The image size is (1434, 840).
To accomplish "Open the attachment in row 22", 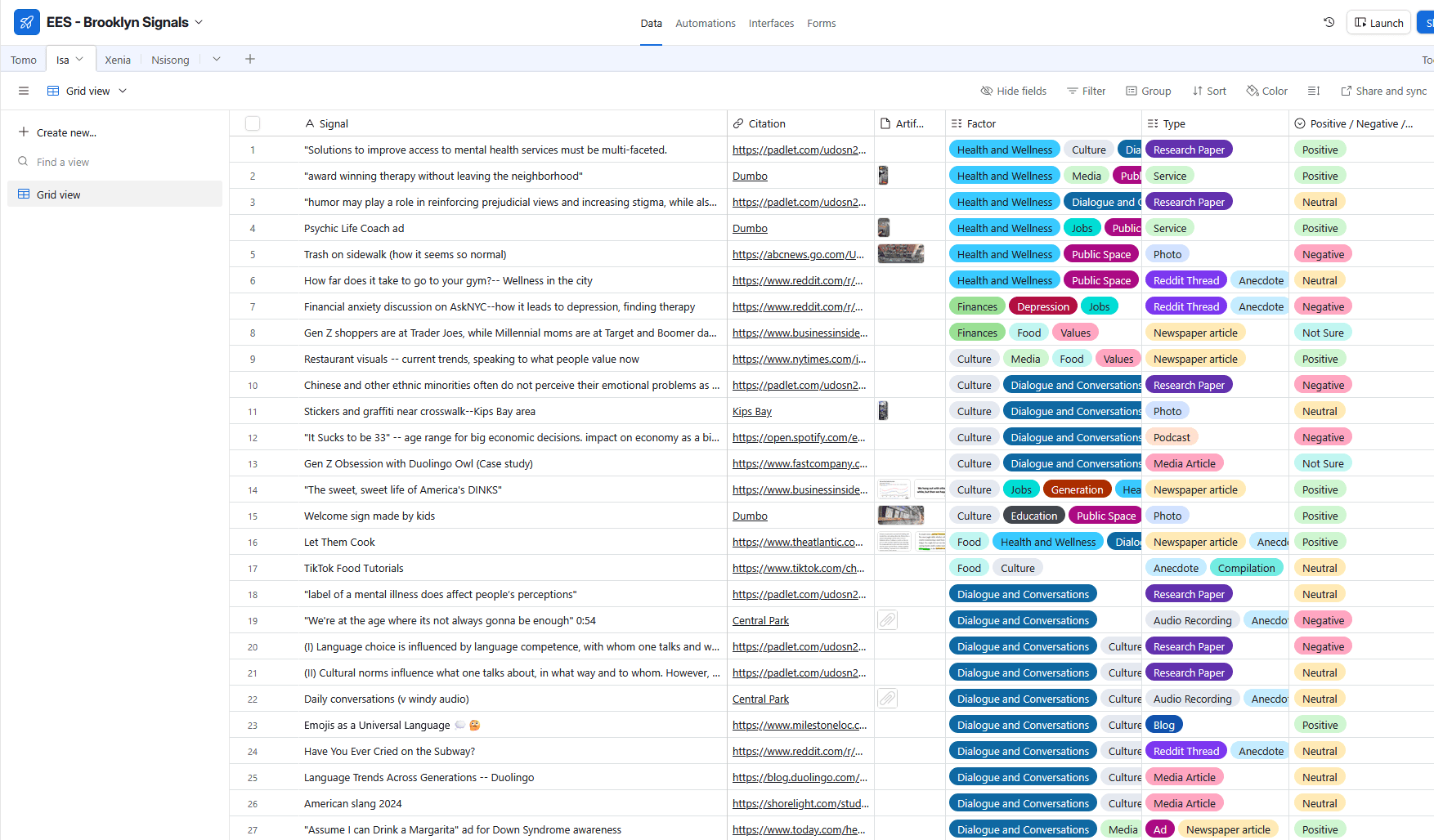I will pyautogui.click(x=887, y=699).
